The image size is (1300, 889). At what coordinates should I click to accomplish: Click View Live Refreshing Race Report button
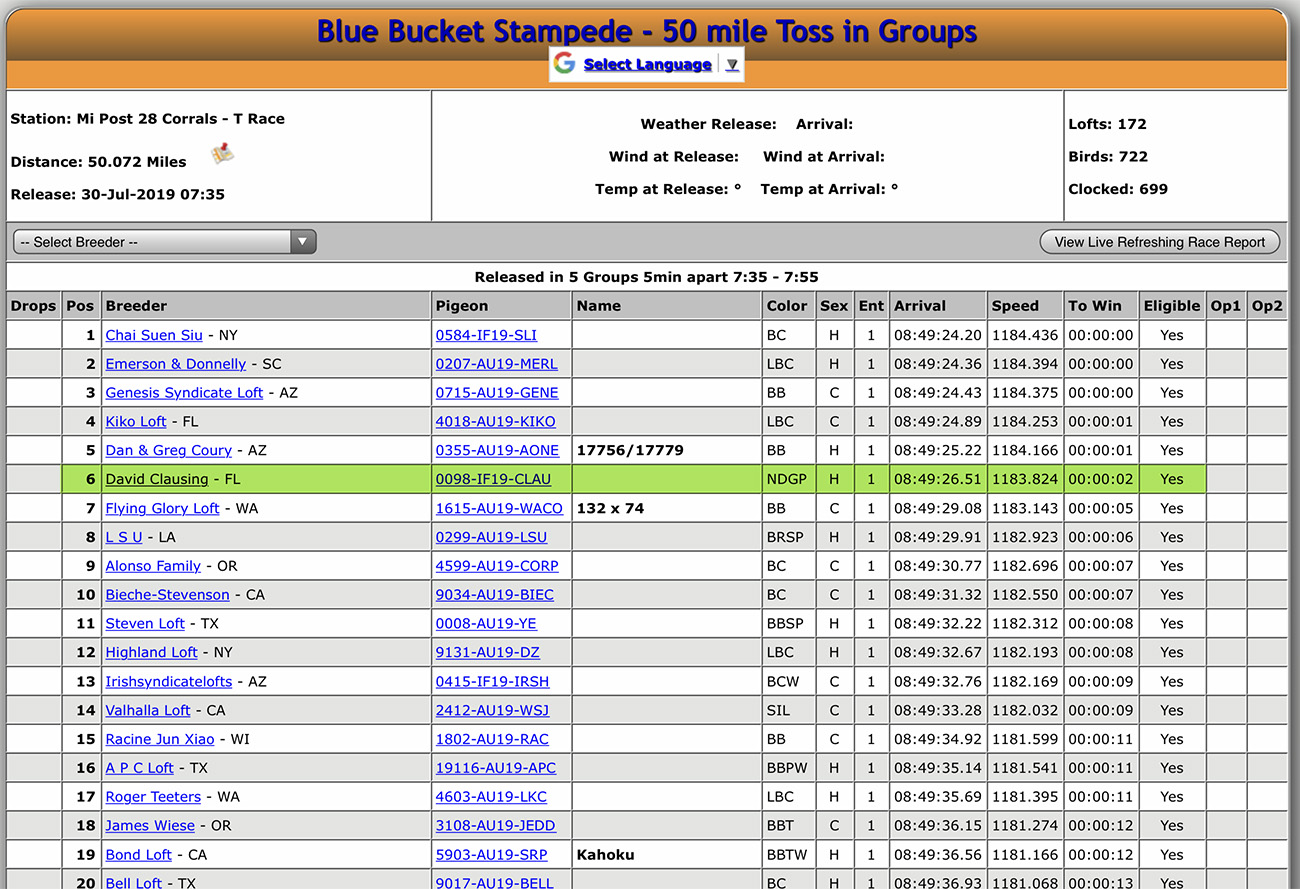tap(1159, 242)
